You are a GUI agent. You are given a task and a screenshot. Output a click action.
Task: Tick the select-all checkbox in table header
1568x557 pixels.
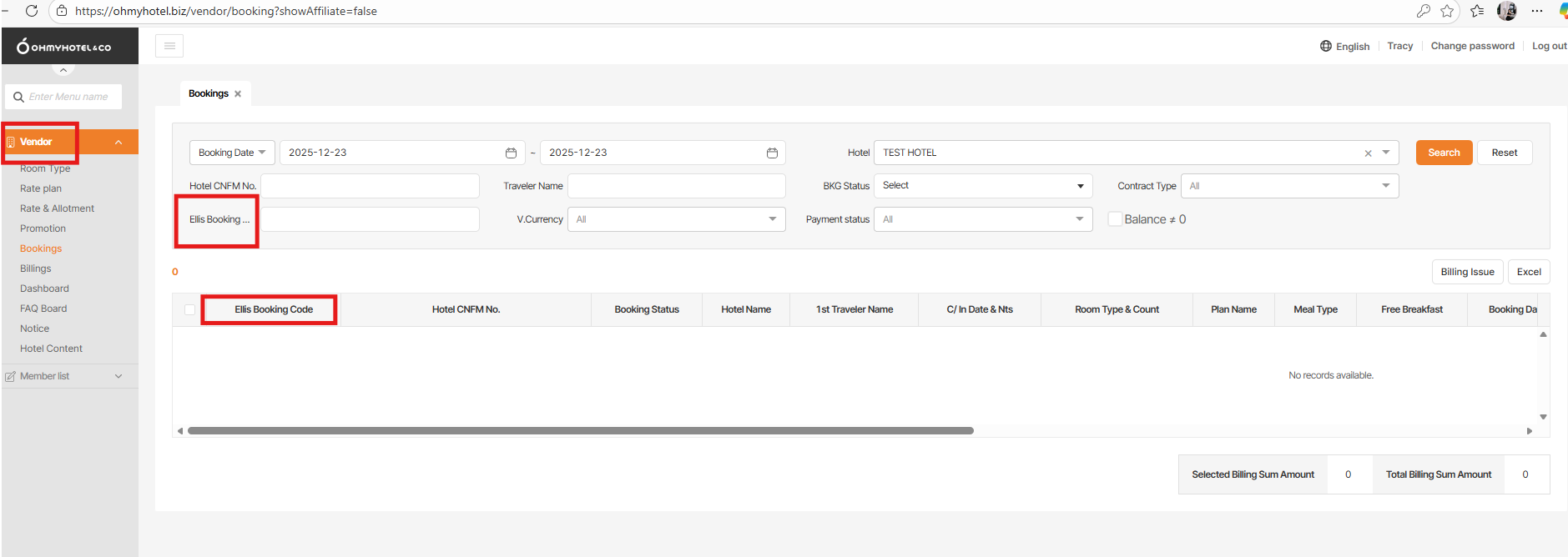[189, 309]
